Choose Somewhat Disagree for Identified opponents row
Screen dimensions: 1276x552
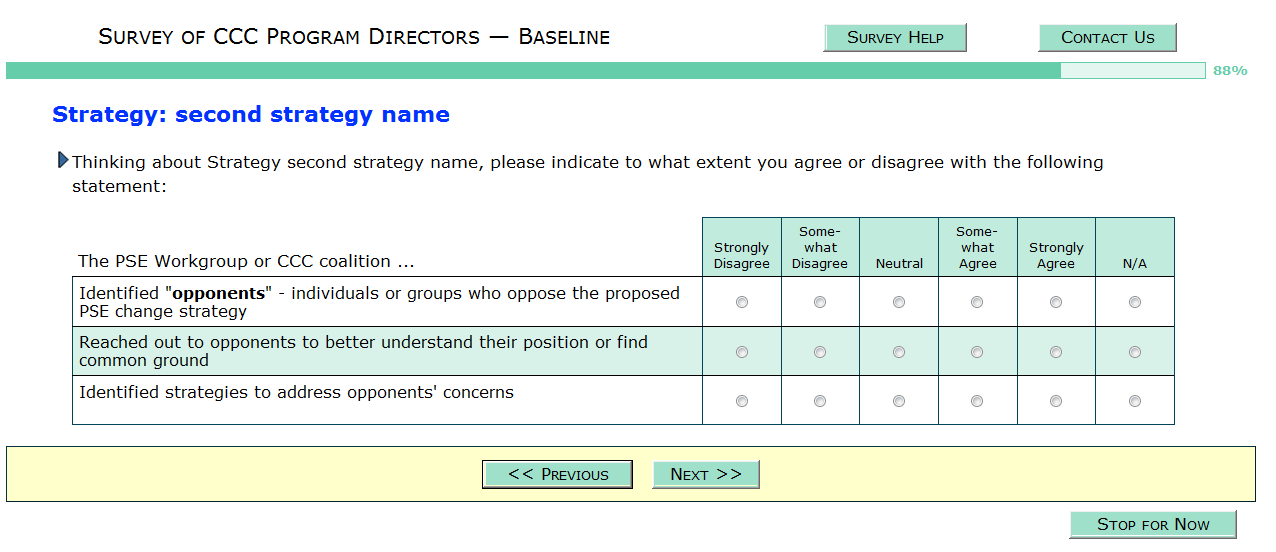820,302
